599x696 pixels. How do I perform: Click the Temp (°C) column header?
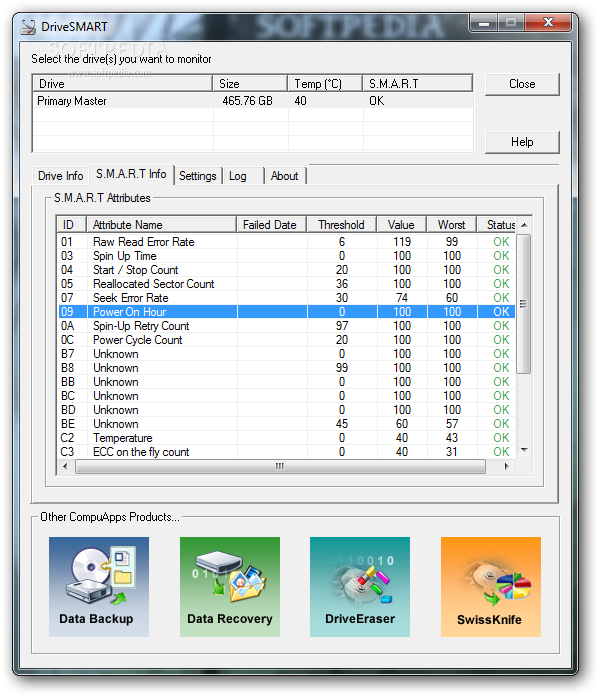(x=325, y=83)
